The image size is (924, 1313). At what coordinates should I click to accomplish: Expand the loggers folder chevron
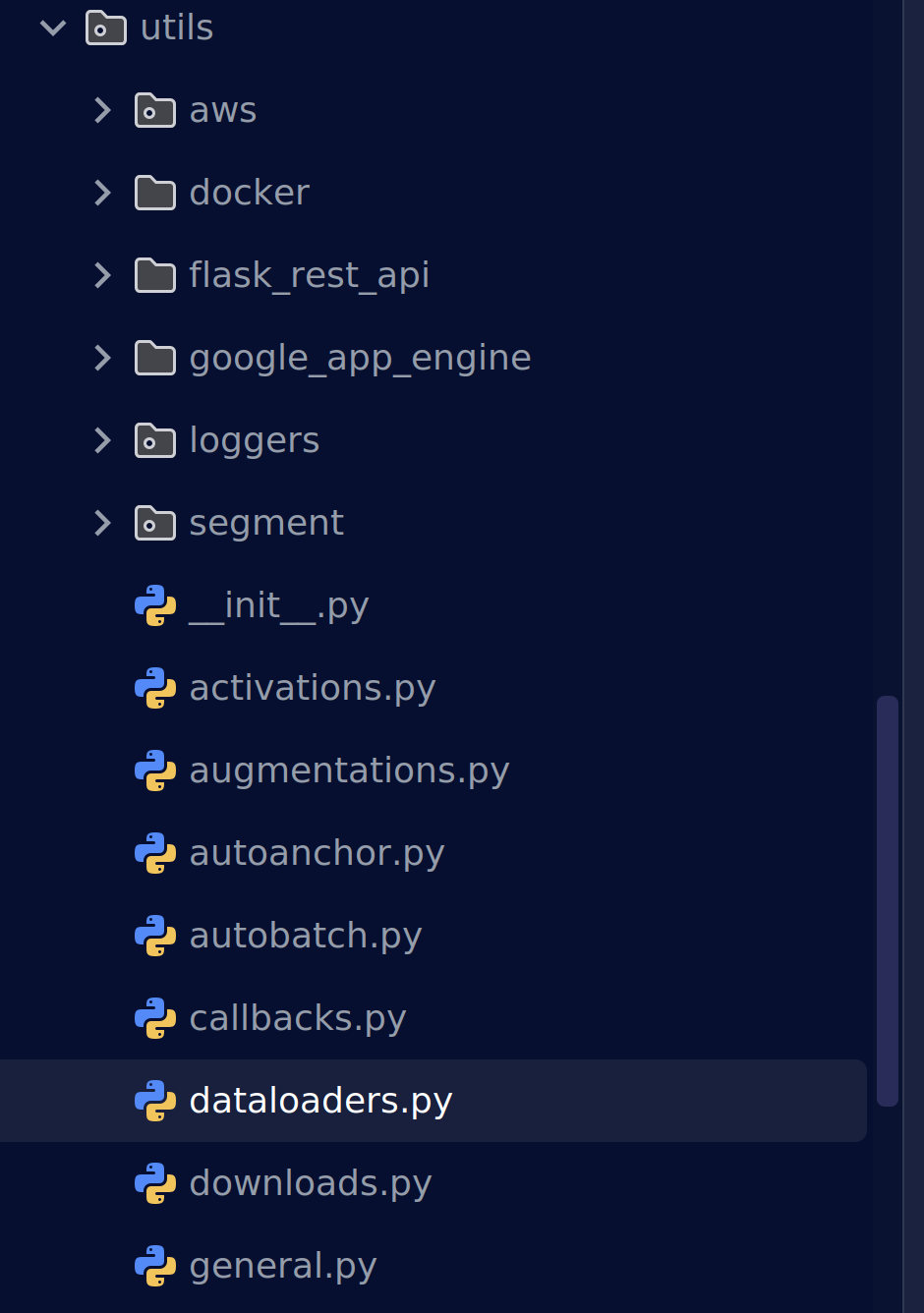click(102, 440)
